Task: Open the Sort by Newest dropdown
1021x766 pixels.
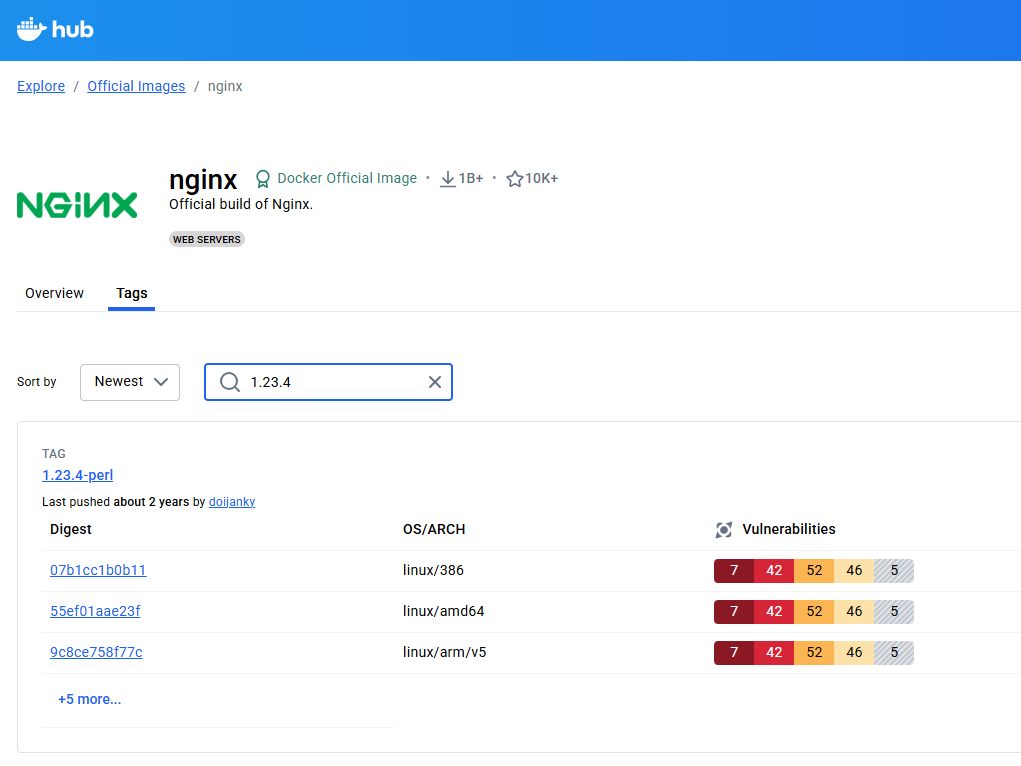Action: pos(130,382)
